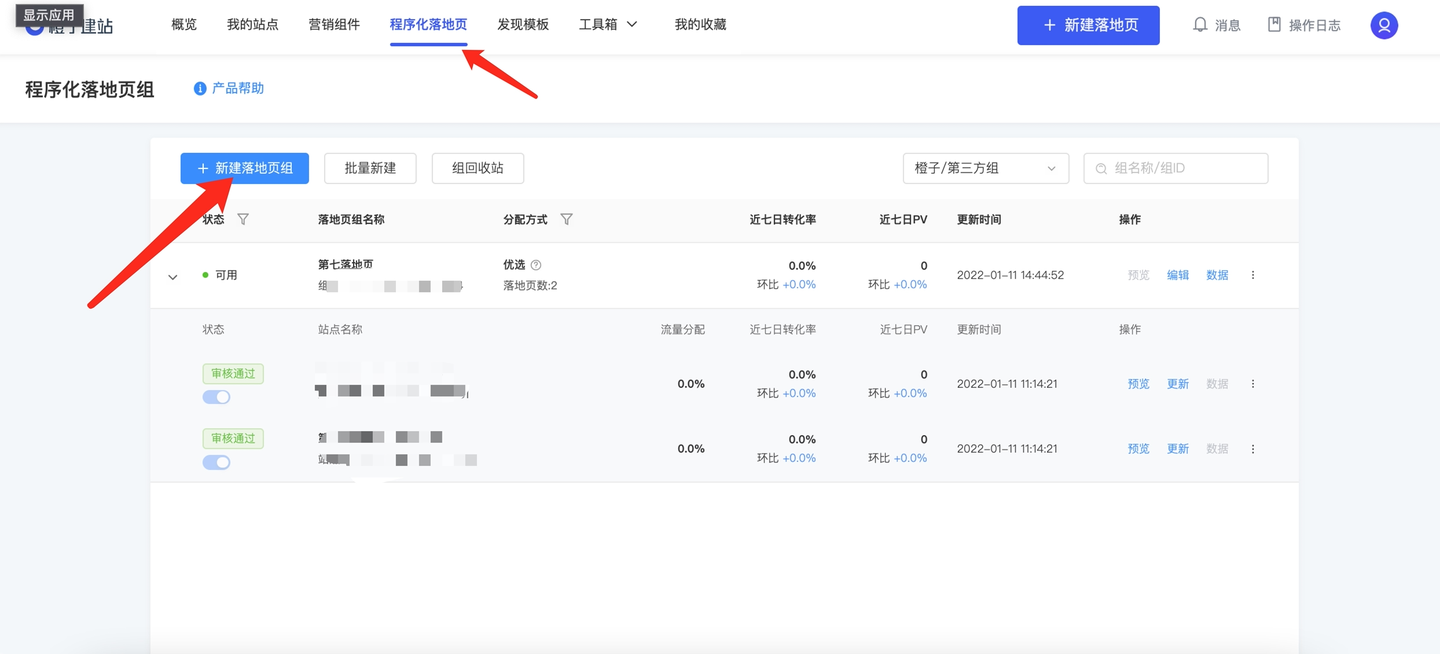The image size is (1440, 654).
Task: Open more options for the first site row
Action: [1253, 384]
